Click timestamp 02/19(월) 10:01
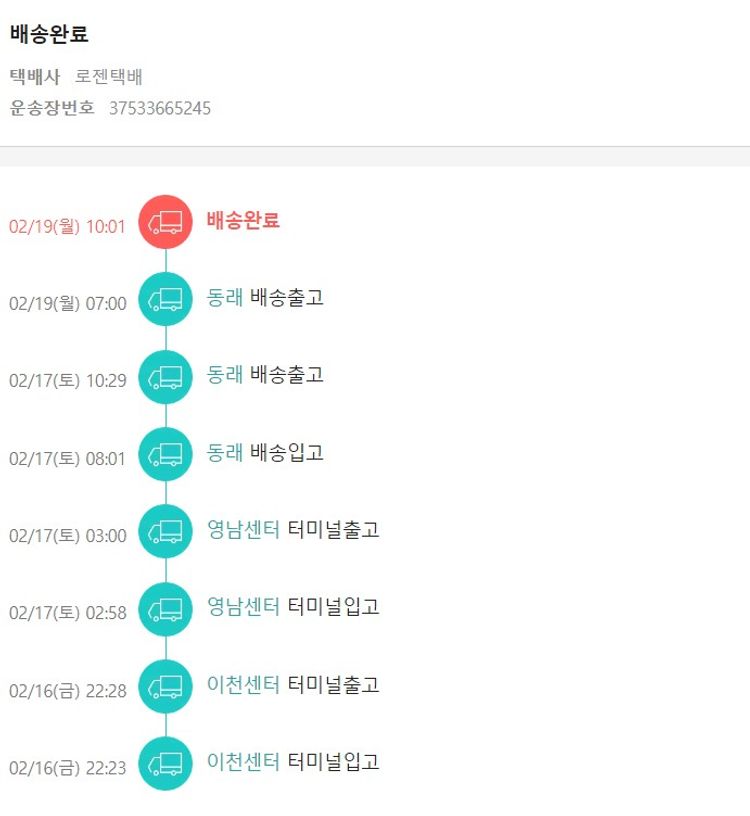 68,227
